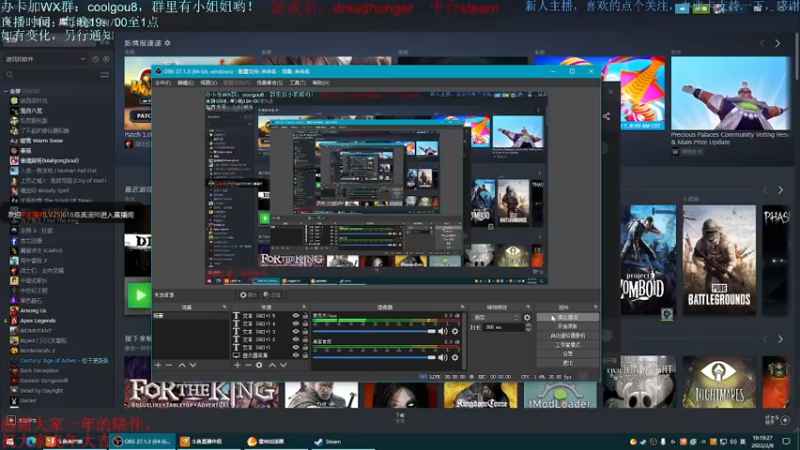Click the top streaming button in OBS controls
The width and height of the screenshot is (800, 450).
point(567,317)
